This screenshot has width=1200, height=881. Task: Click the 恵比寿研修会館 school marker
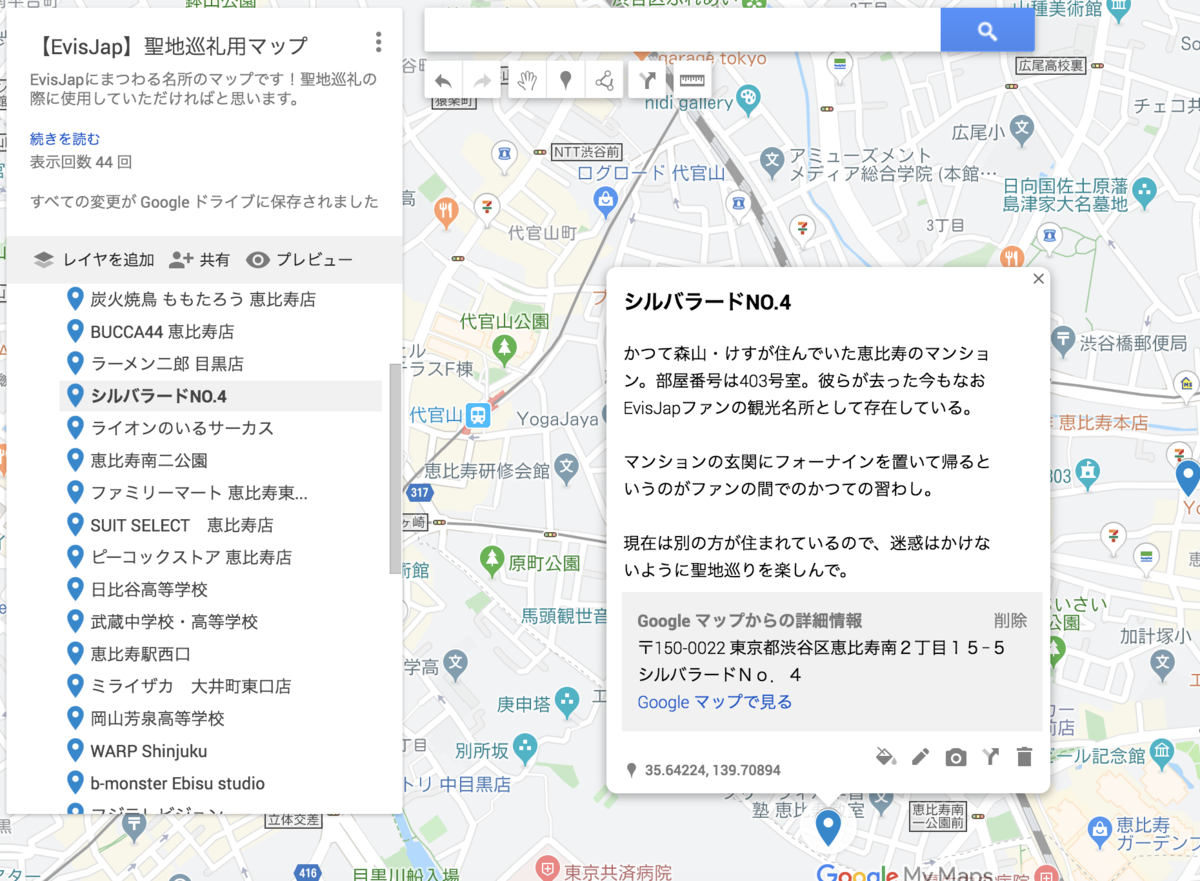[567, 466]
